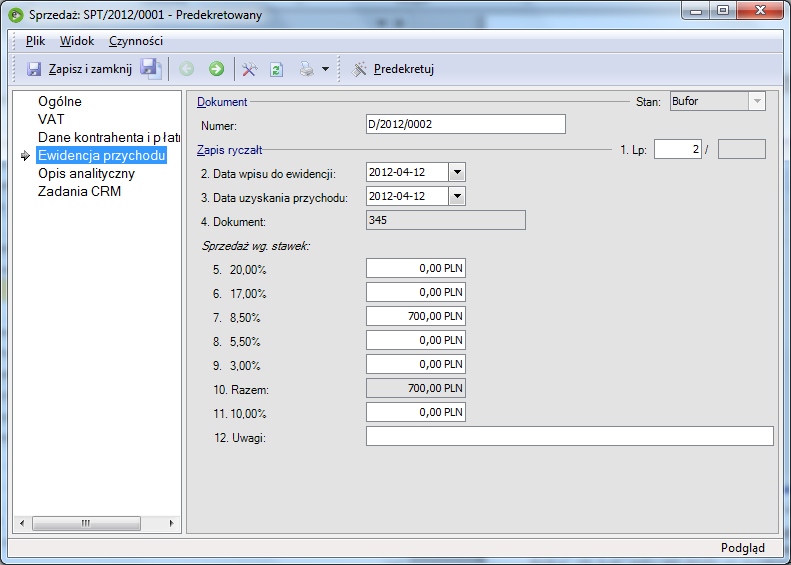Go to next record with green arrow
Screen dimensions: 791x565
tap(216, 69)
